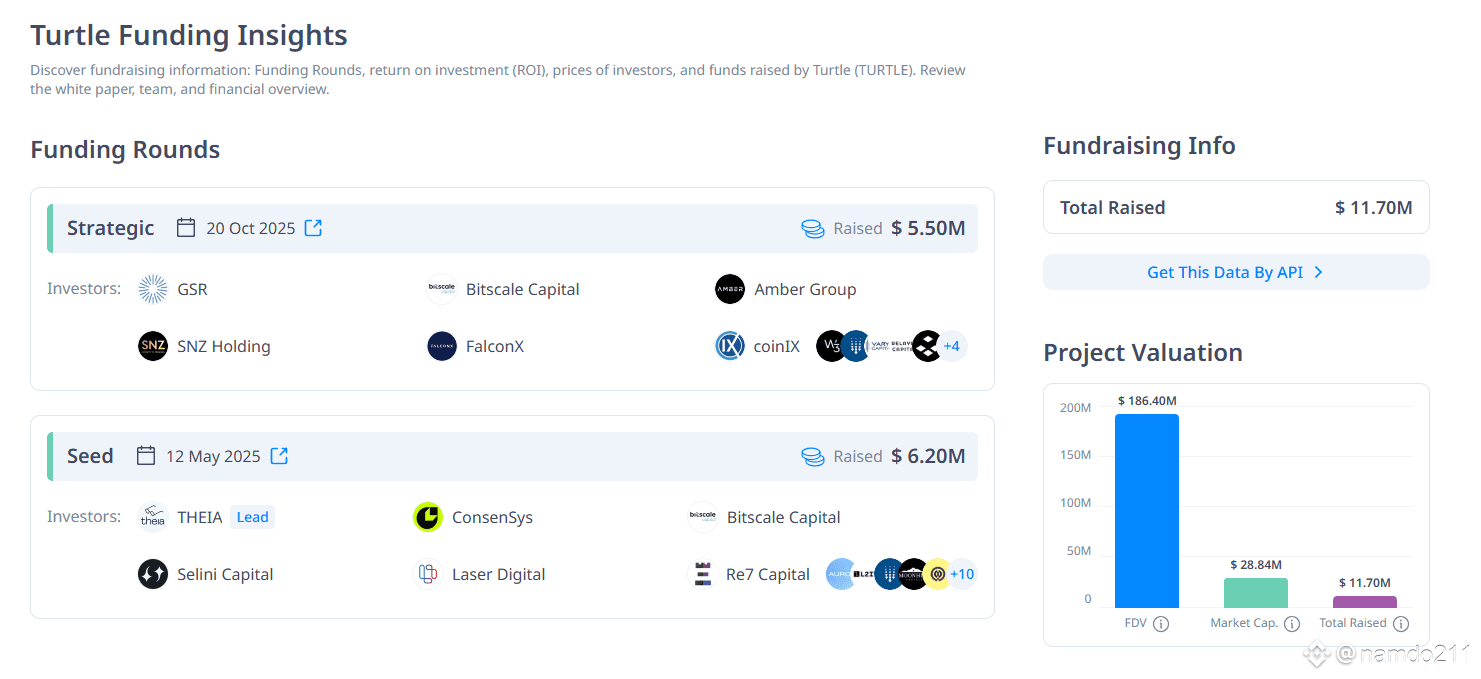Click the Selini Capital logo
Image resolution: width=1481 pixels, height=679 pixels.
point(153,574)
